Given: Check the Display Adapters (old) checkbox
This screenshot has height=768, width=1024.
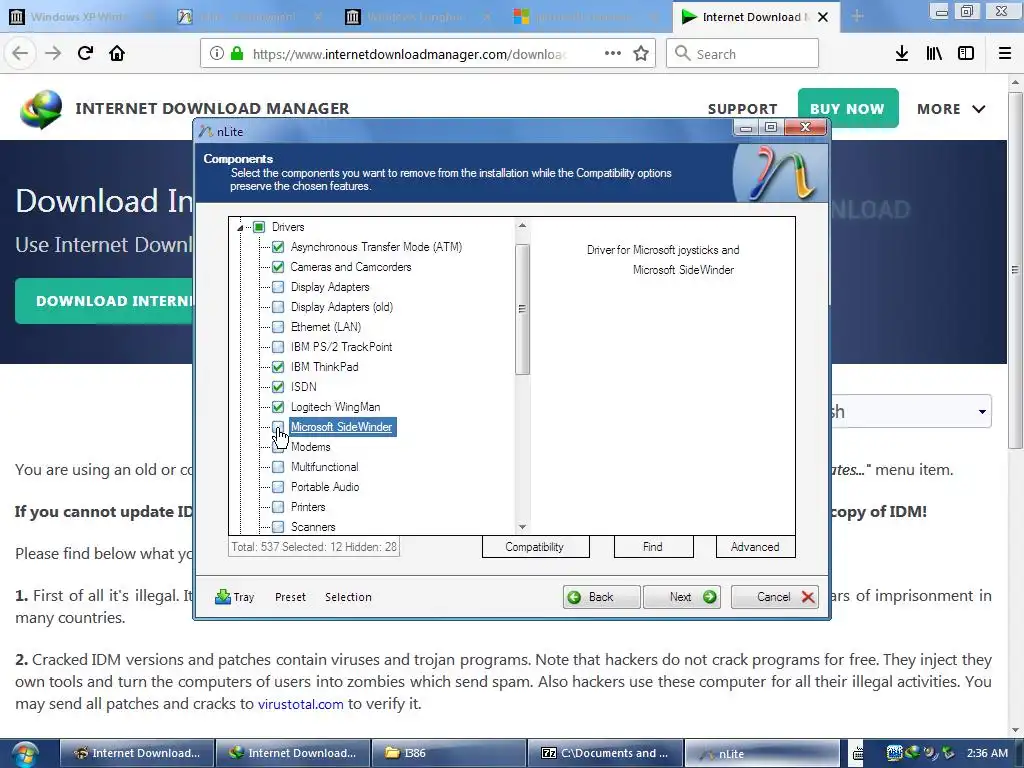Looking at the screenshot, I should pyautogui.click(x=278, y=307).
